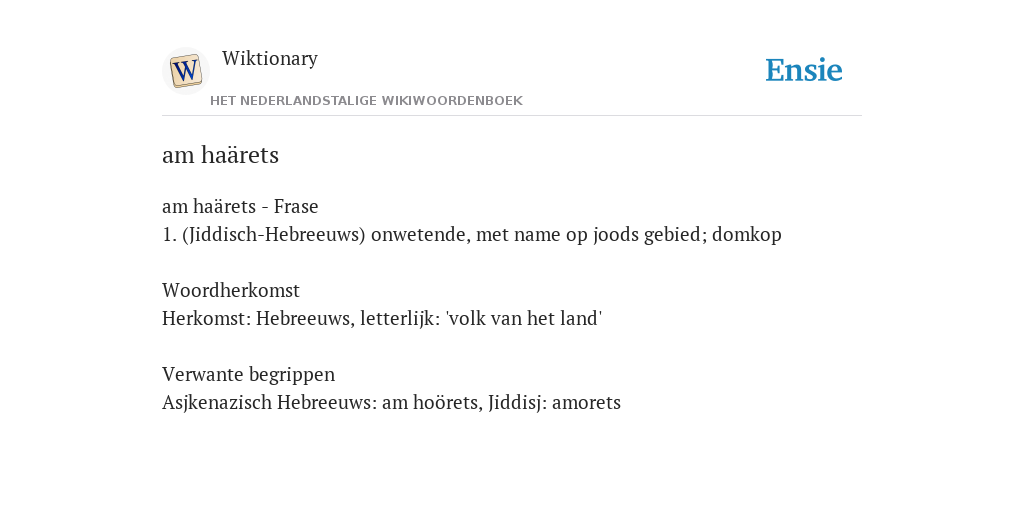Click the line am haärets - Frase
The height and width of the screenshot is (512, 1024).
240,206
